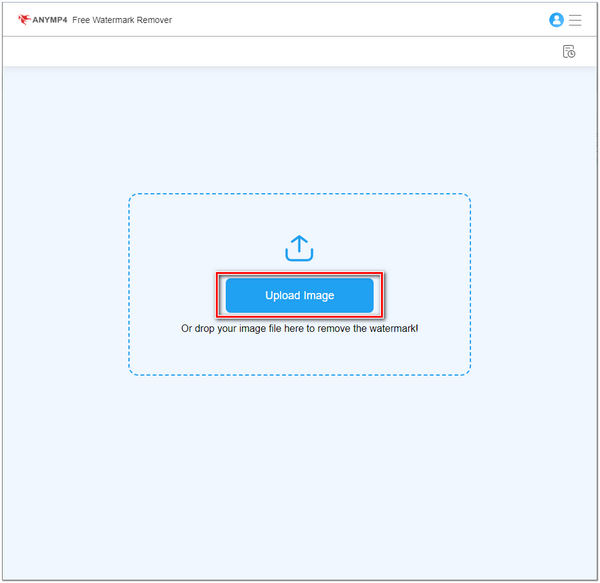Open the hamburger menu in the header
Image resolution: width=600 pixels, height=583 pixels.
[x=576, y=20]
